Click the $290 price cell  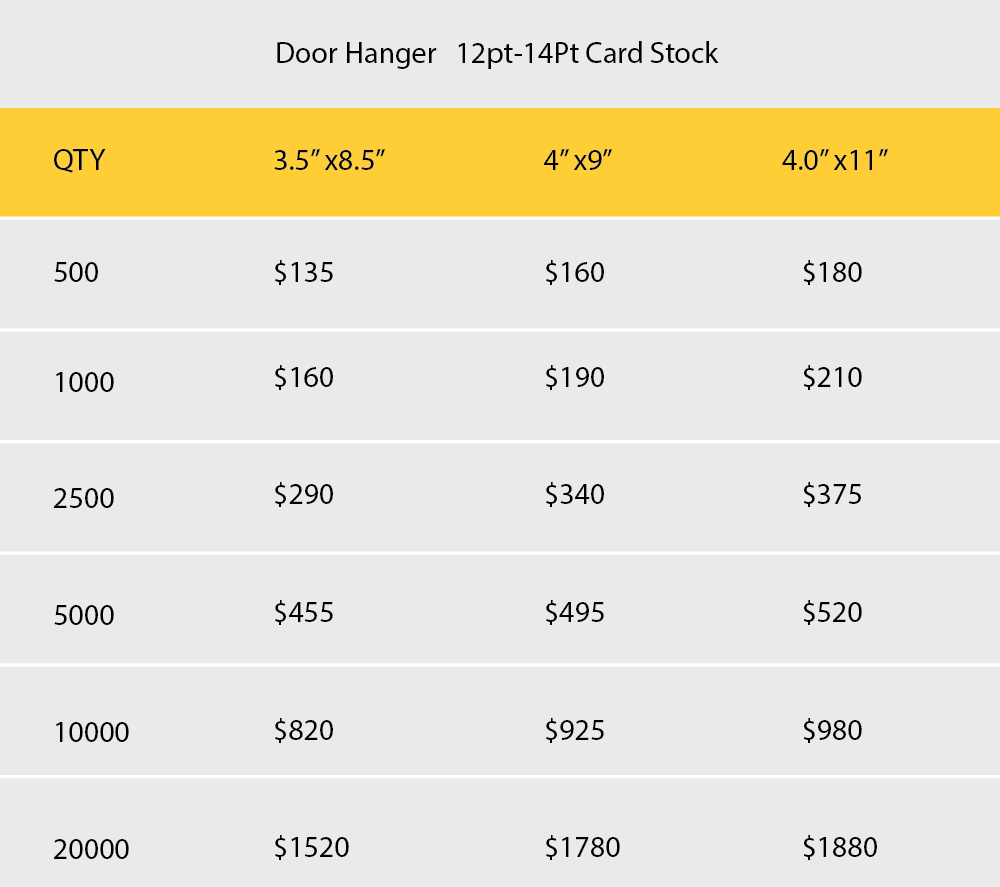[x=304, y=495]
